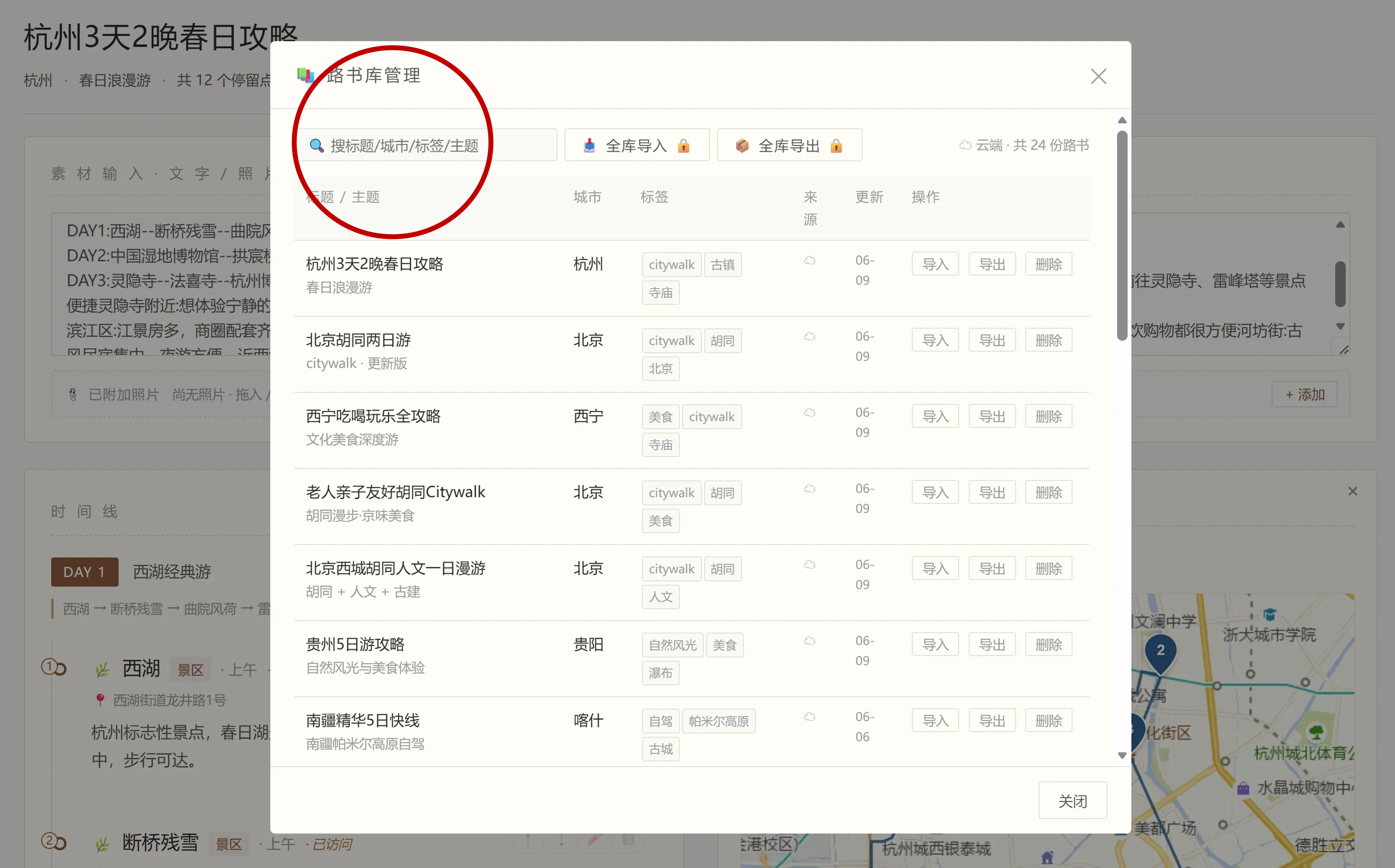
Task: Click the books icon in dialog title
Action: coord(306,75)
